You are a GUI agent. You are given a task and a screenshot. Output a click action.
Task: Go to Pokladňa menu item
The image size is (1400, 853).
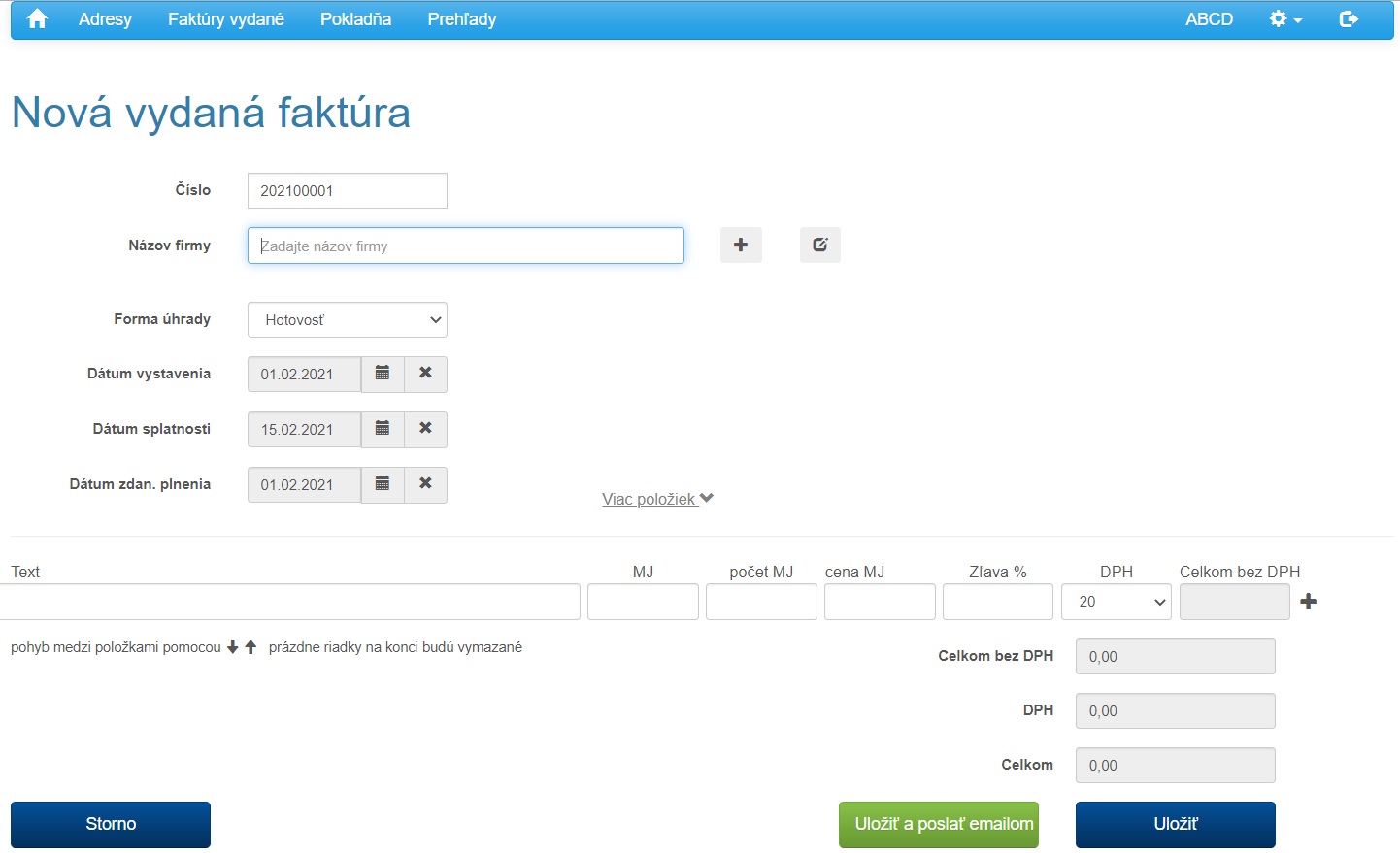355,19
